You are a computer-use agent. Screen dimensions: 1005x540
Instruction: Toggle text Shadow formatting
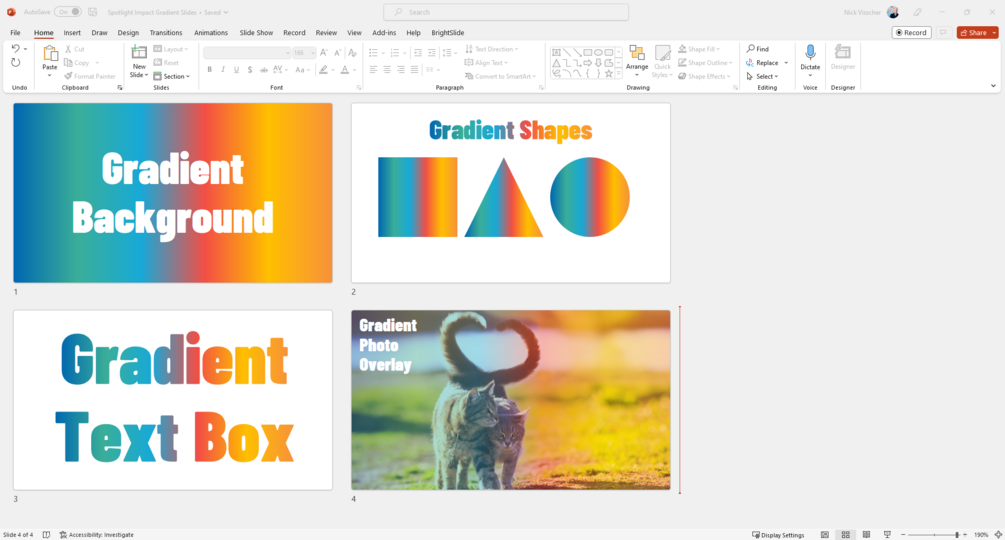point(250,70)
